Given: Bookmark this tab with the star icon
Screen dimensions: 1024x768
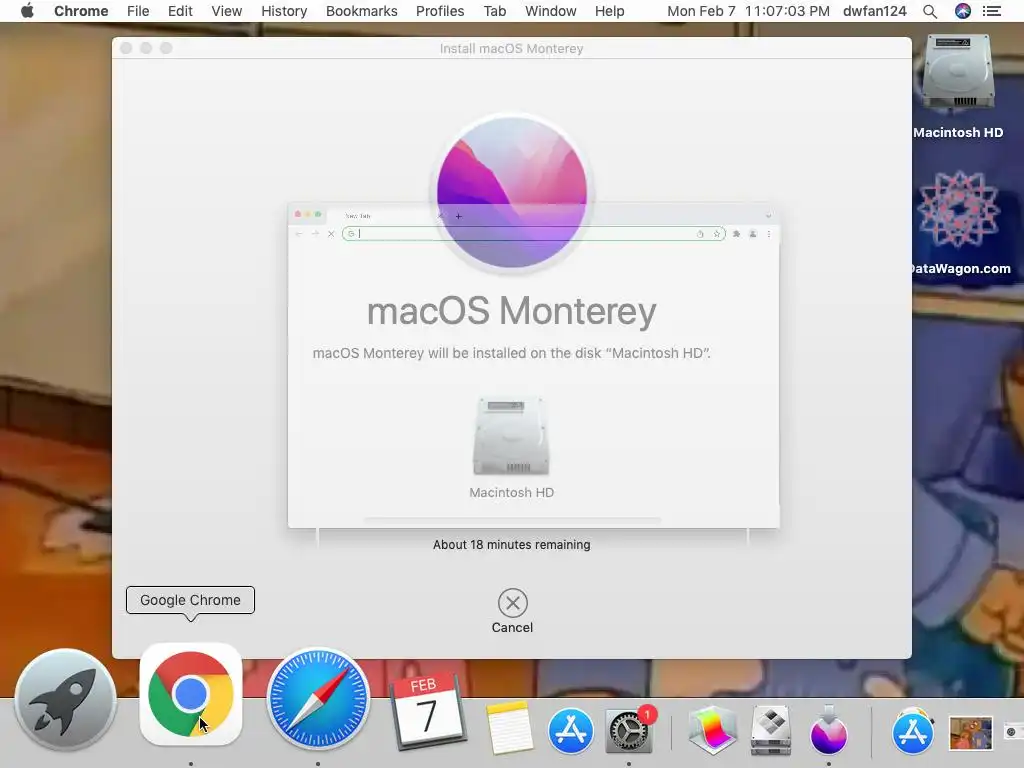Looking at the screenshot, I should point(716,234).
